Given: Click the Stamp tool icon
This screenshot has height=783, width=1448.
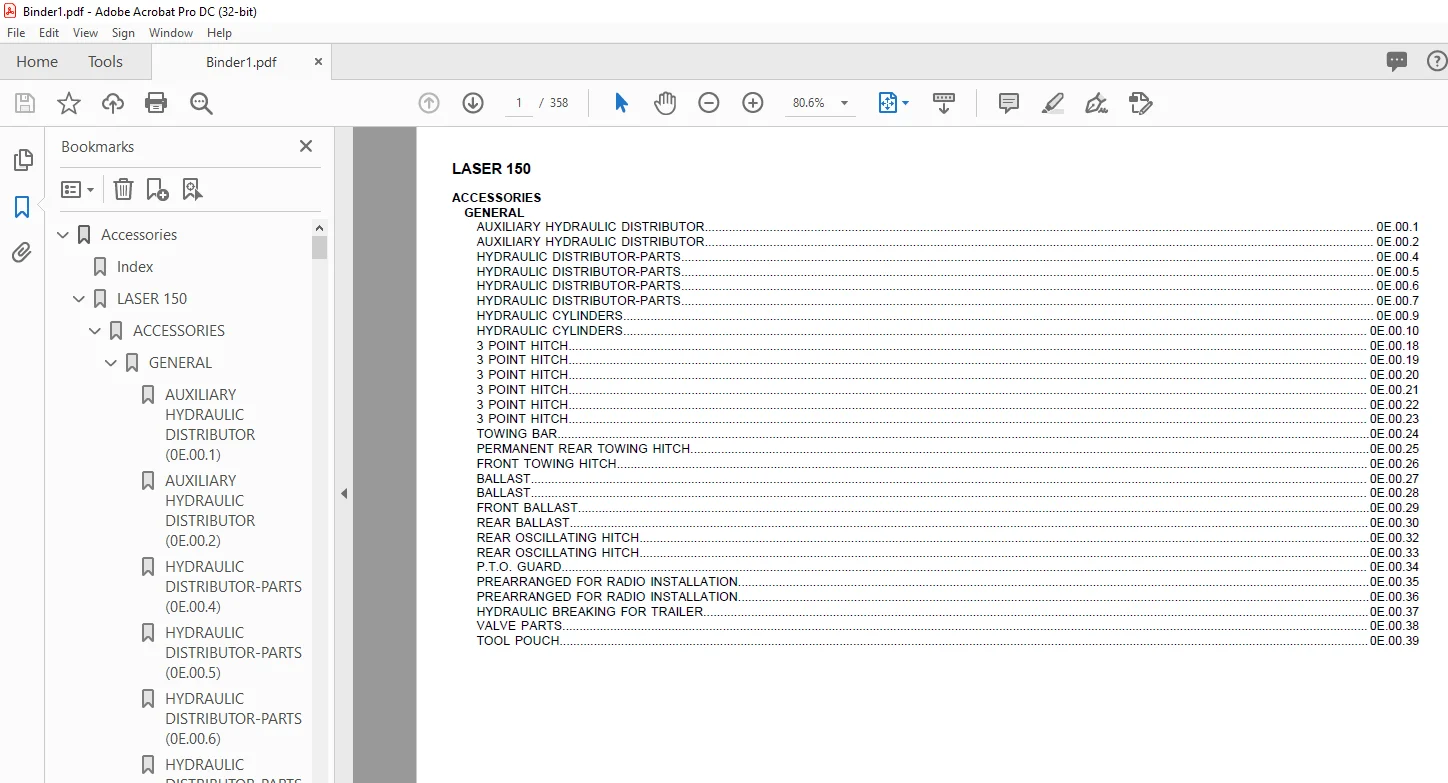Looking at the screenshot, I should 1140,103.
